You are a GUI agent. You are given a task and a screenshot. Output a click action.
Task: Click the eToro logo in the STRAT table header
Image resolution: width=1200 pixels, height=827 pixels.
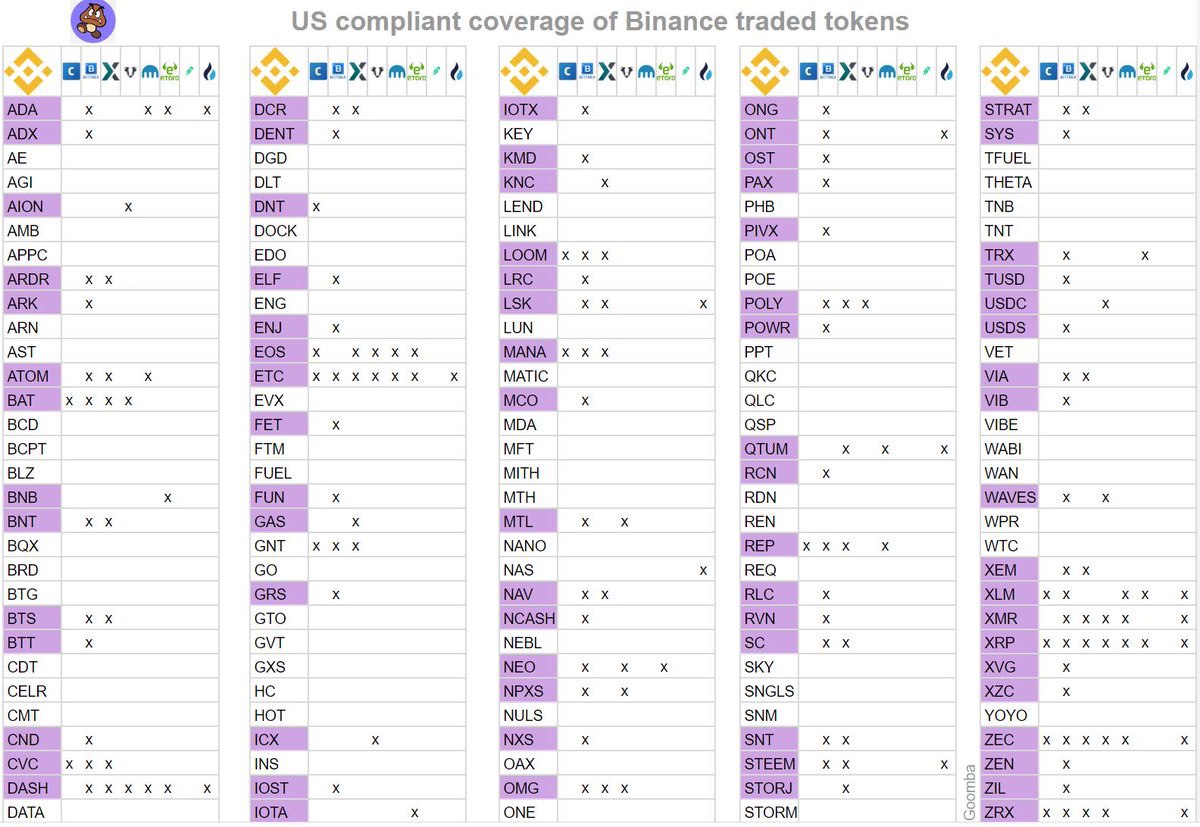coord(1146,72)
